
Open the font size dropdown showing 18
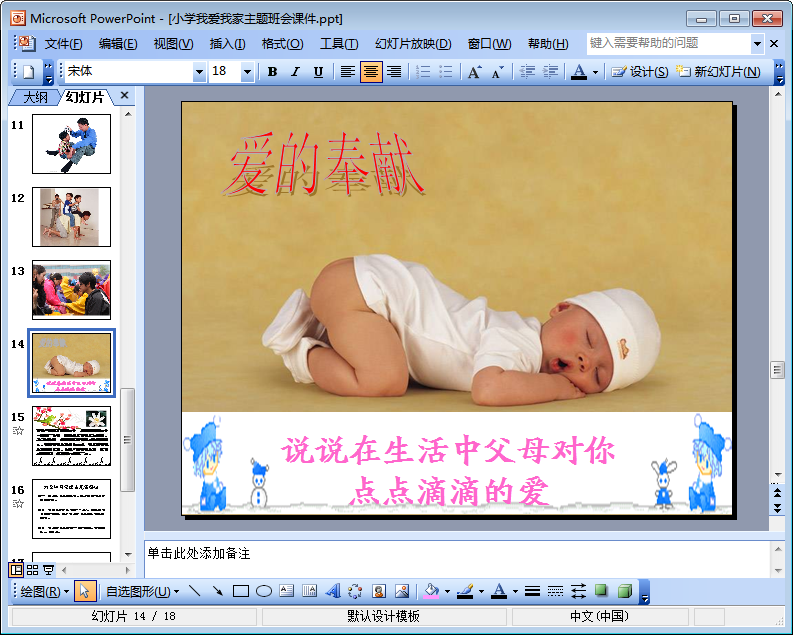click(x=247, y=72)
